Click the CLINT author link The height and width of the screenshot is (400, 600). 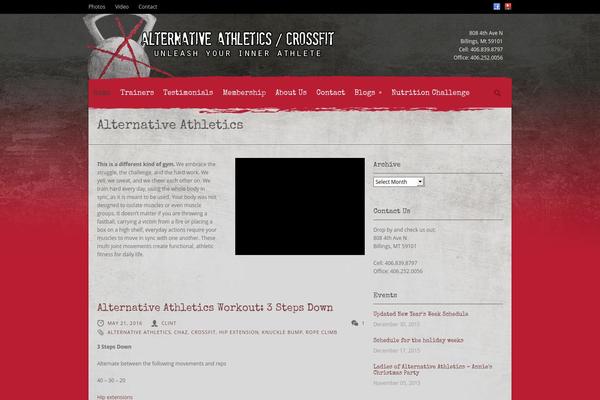click(x=169, y=323)
